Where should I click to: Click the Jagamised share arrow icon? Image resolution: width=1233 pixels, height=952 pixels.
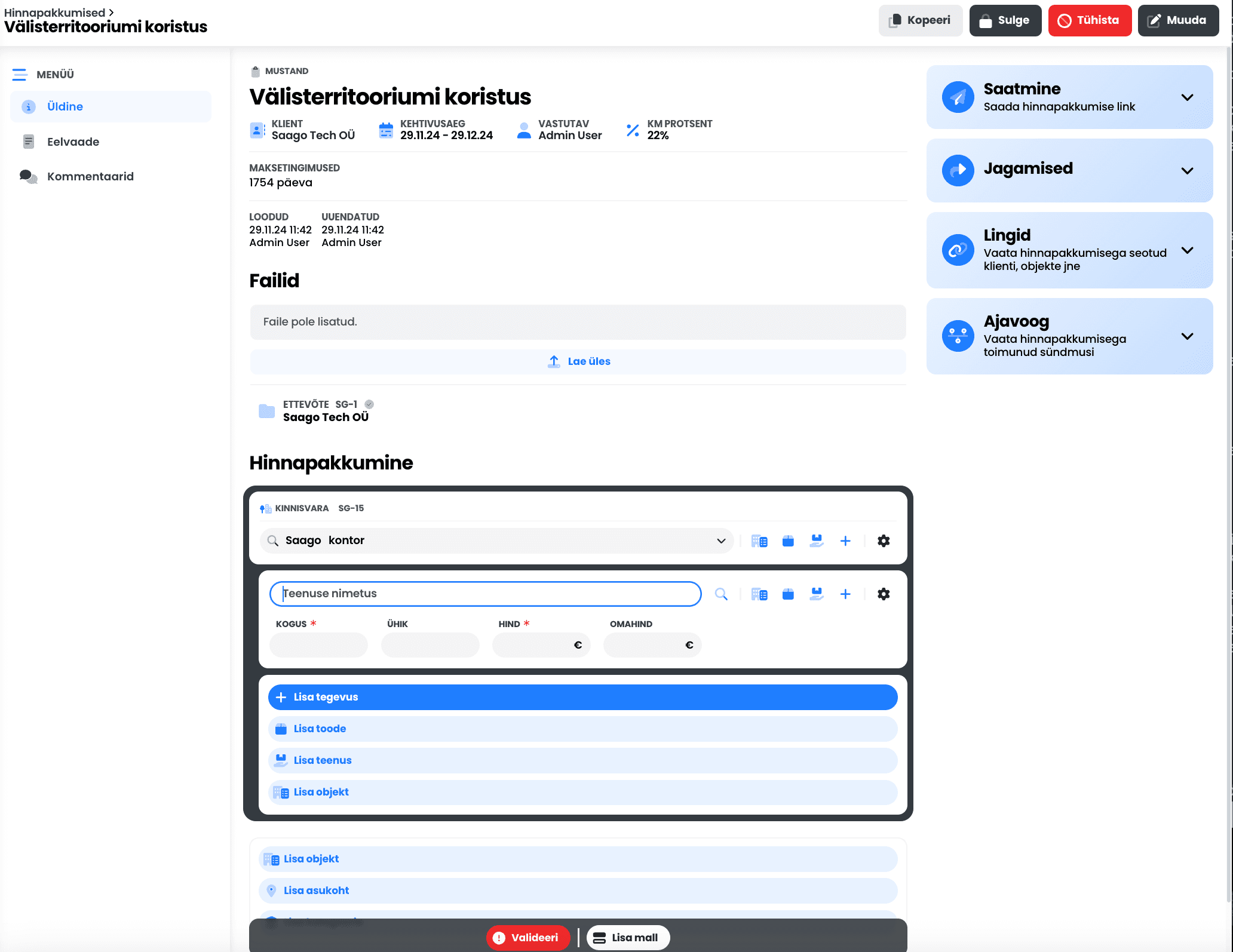[x=958, y=171]
